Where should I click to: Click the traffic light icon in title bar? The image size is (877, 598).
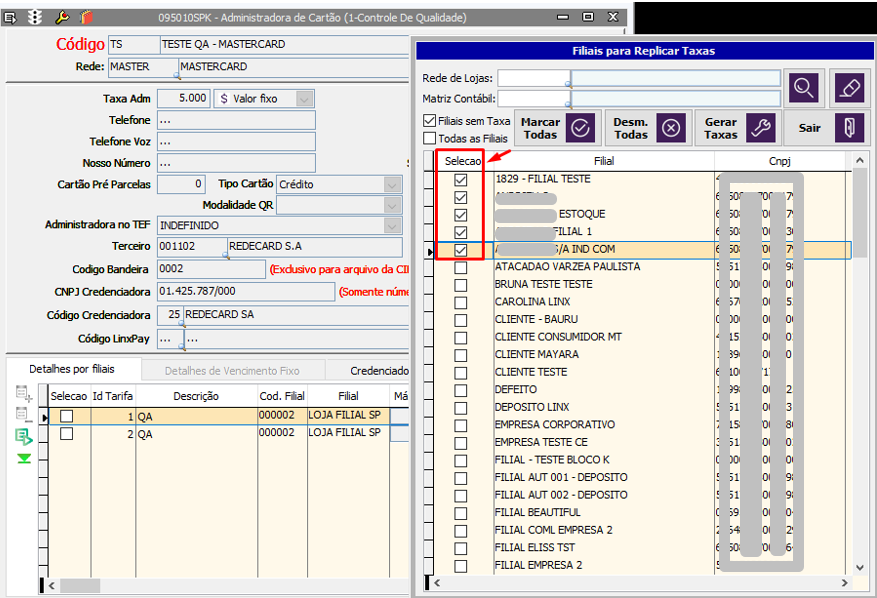click(x=35, y=17)
